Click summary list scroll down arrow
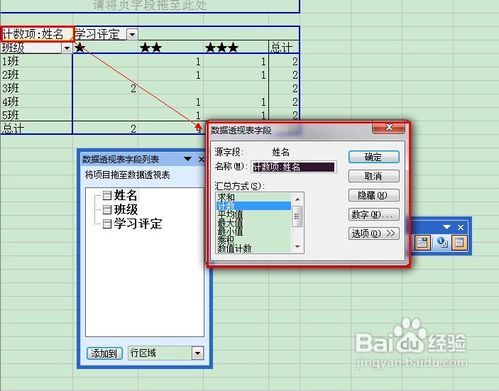The width and height of the screenshot is (499, 391). 298,247
